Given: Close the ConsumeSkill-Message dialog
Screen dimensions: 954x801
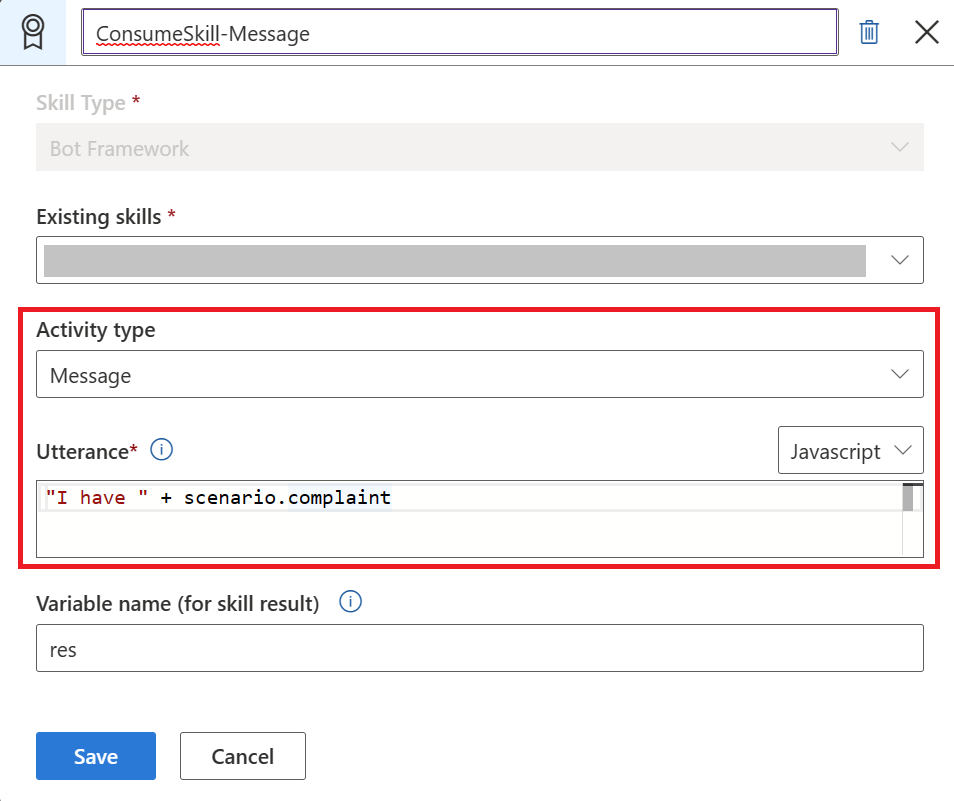Looking at the screenshot, I should coord(926,31).
